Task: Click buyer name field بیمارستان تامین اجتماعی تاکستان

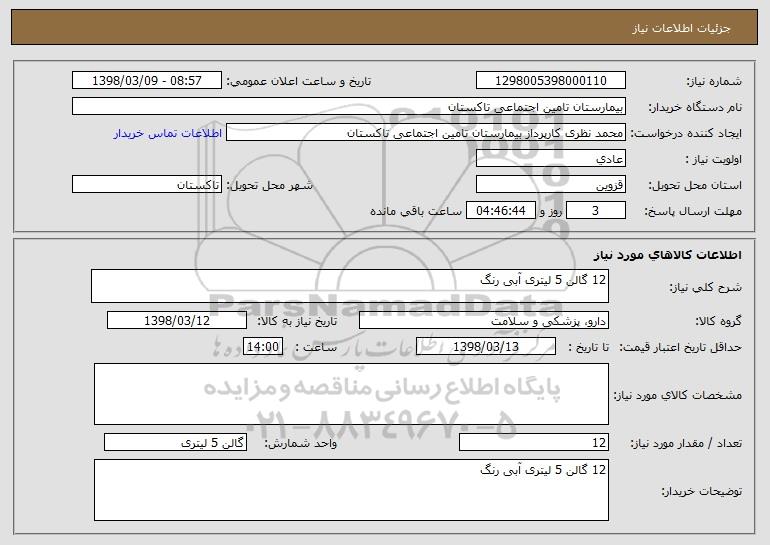Action: pyautogui.click(x=349, y=107)
